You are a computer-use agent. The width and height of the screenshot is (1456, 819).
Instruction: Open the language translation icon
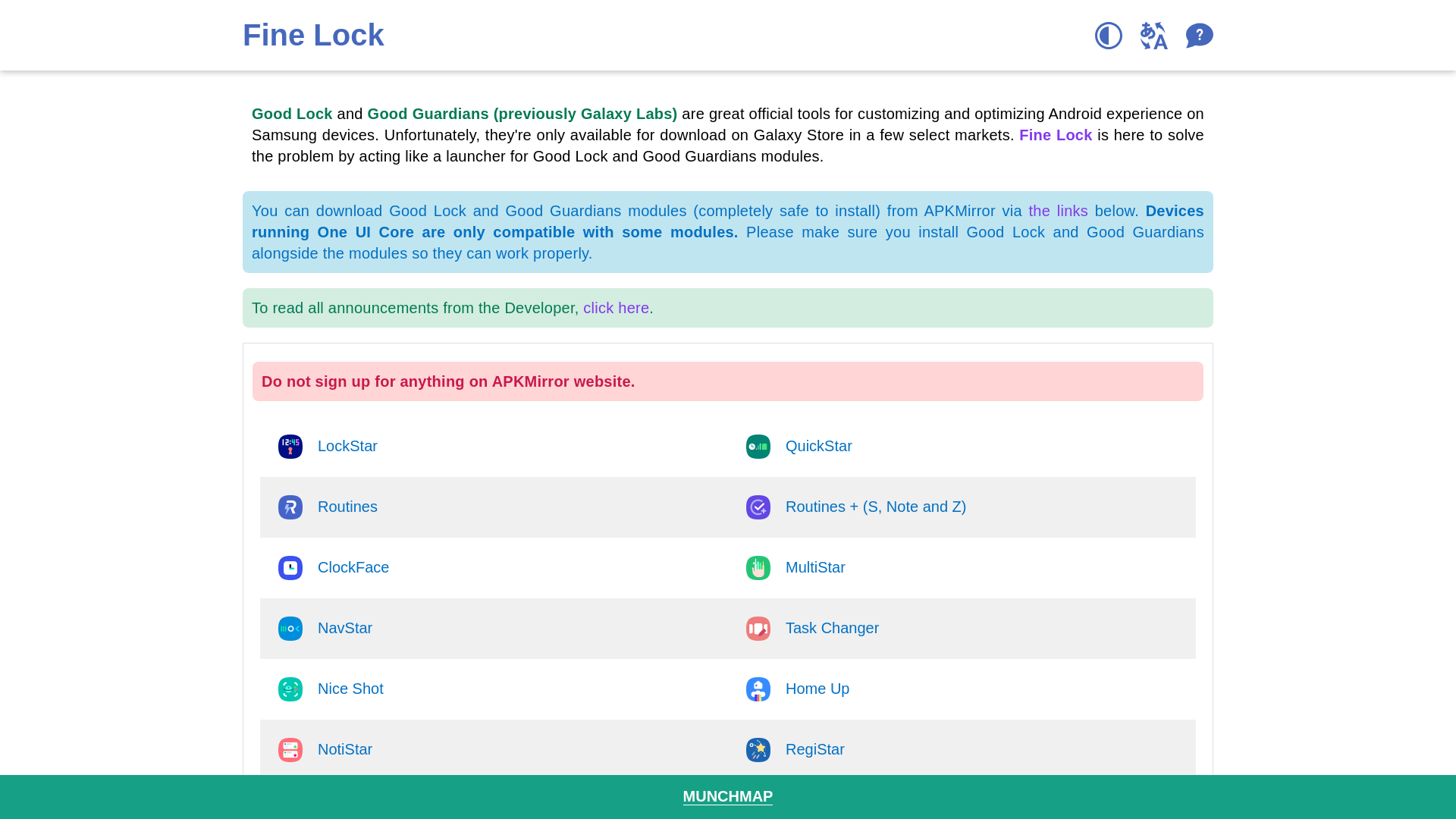[x=1153, y=36]
